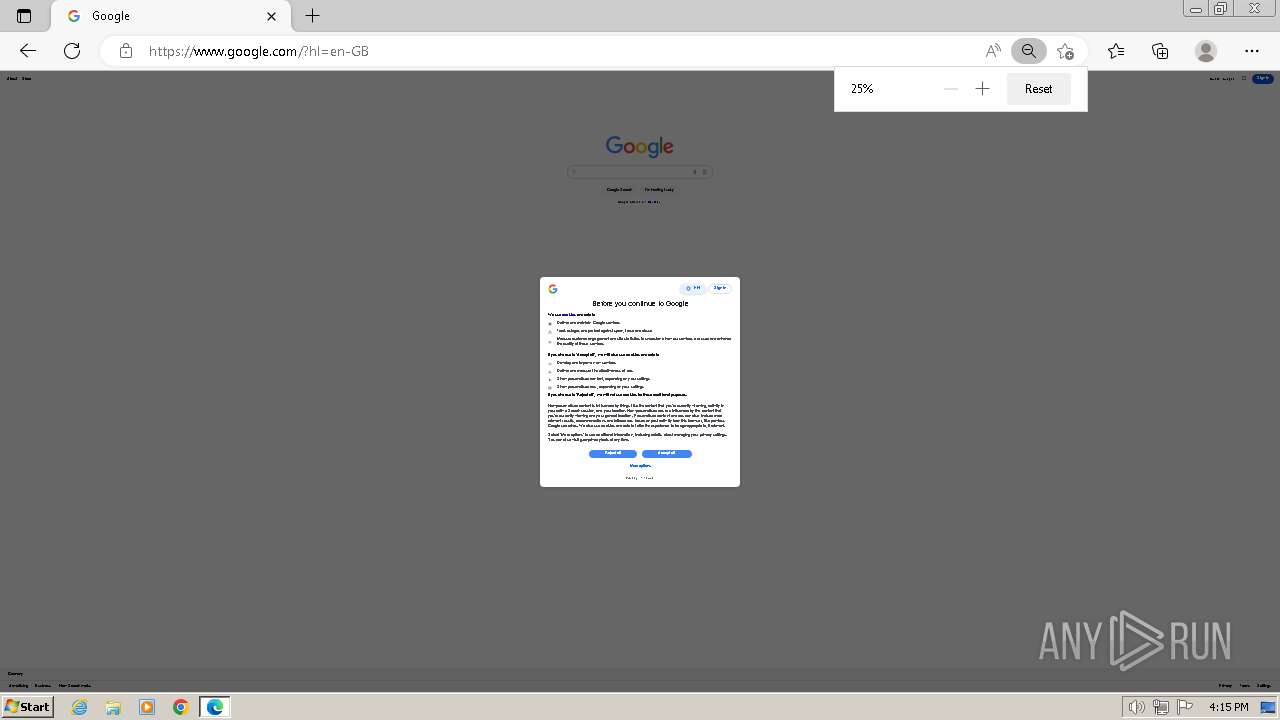Open More options in consent dialog

click(x=640, y=465)
